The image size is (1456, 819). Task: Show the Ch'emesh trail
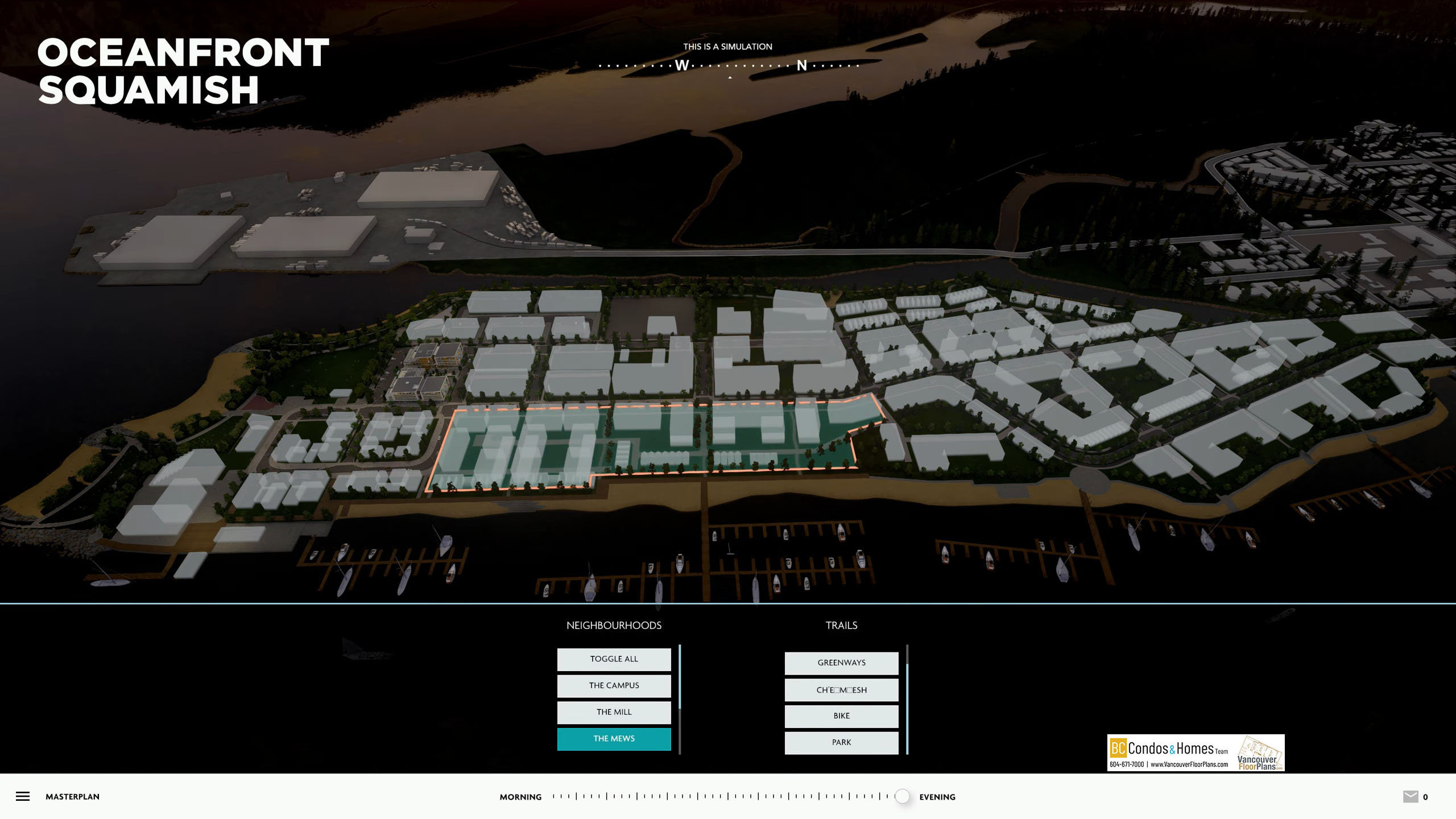tap(842, 690)
